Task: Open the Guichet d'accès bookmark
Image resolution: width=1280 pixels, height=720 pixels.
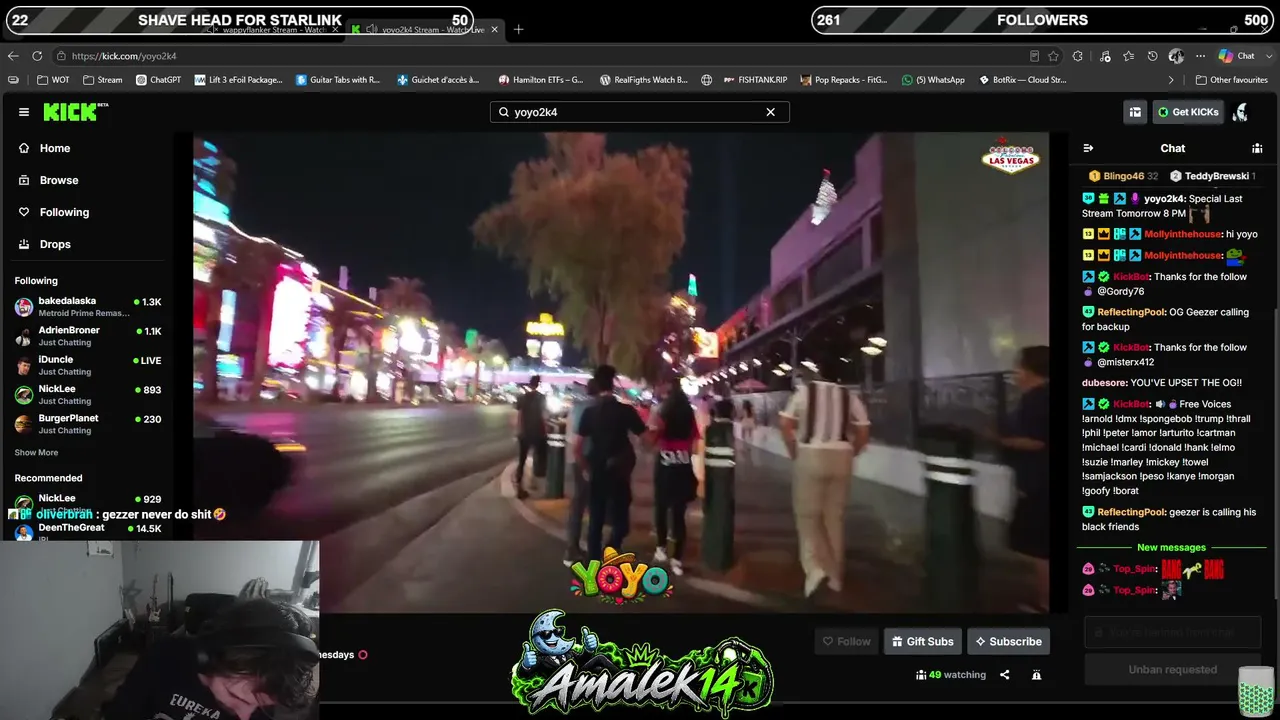Action: (x=438, y=80)
